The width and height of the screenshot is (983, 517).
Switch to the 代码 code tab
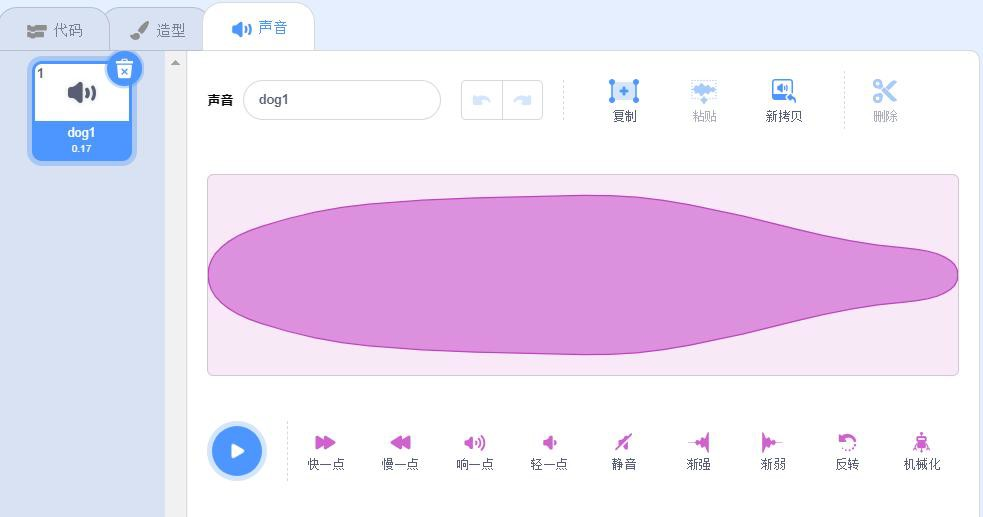pos(55,30)
